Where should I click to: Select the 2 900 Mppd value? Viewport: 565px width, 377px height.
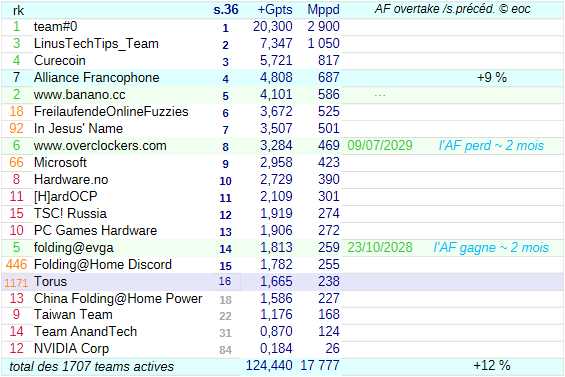(323, 27)
